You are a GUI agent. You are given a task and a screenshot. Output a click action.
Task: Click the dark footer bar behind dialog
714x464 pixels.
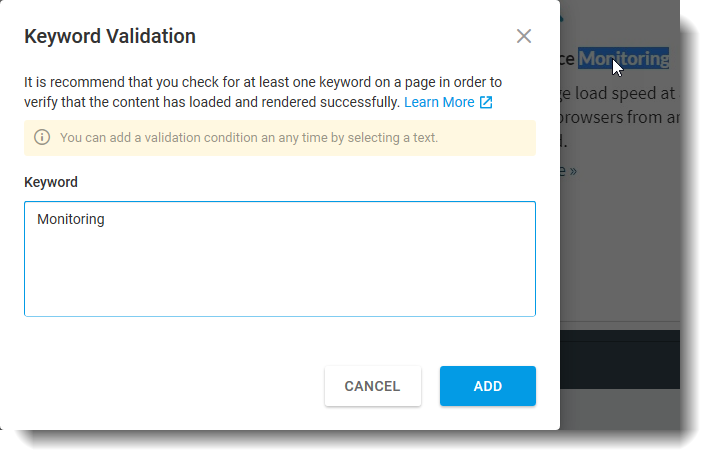620,359
